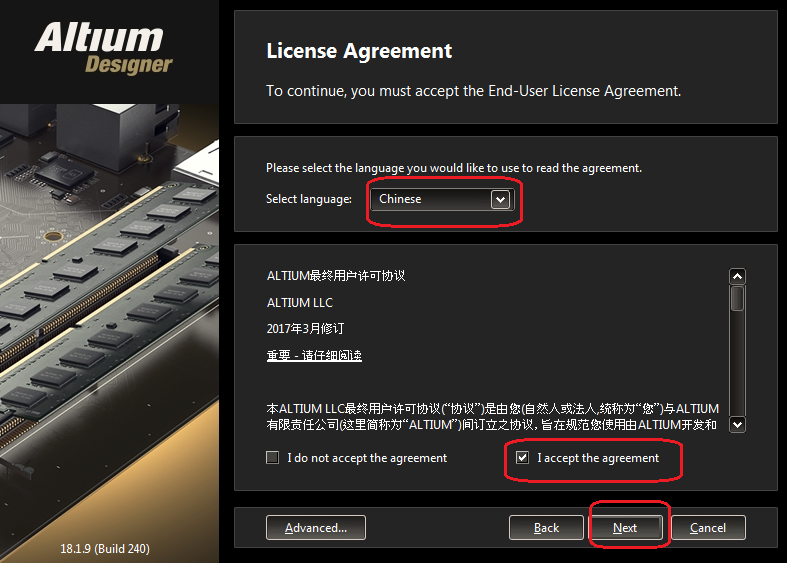
Task: Click the Altium Designer logo
Action: click(104, 48)
